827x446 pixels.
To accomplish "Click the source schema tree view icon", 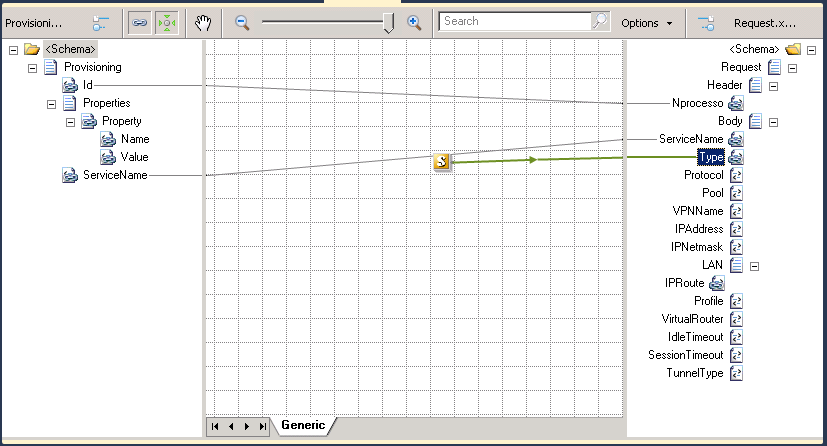I will click(x=102, y=22).
